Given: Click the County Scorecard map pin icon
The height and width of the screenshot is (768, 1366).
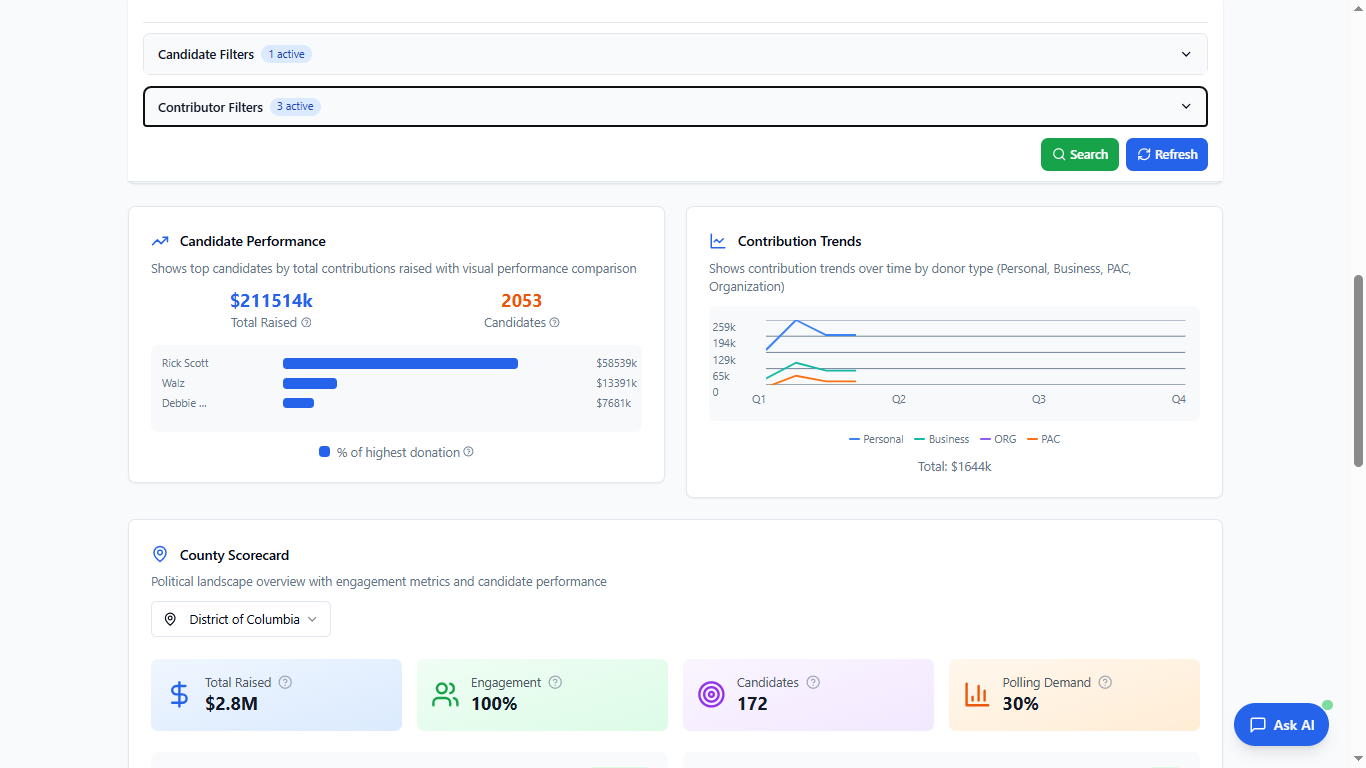Looking at the screenshot, I should (x=160, y=554).
